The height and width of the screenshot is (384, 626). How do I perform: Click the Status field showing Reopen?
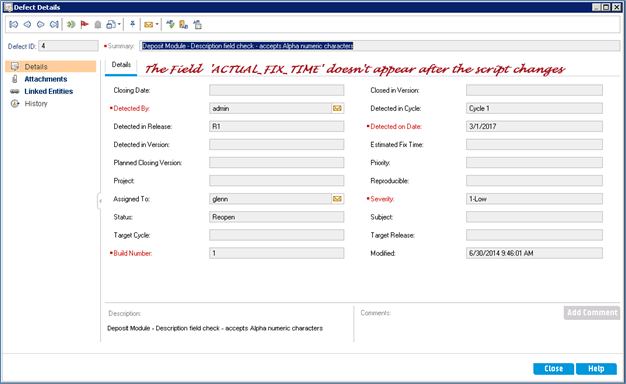pos(276,217)
